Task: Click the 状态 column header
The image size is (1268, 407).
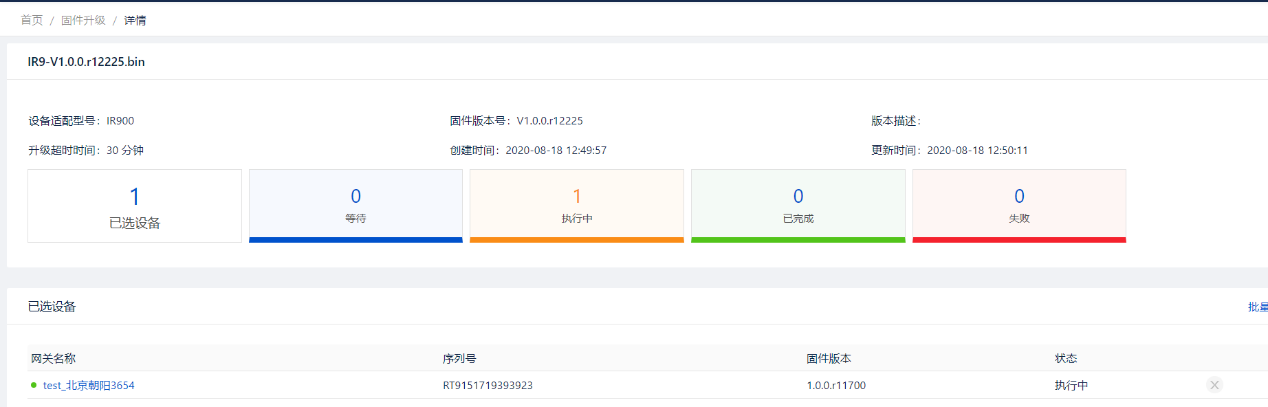Action: pyautogui.click(x=1066, y=358)
